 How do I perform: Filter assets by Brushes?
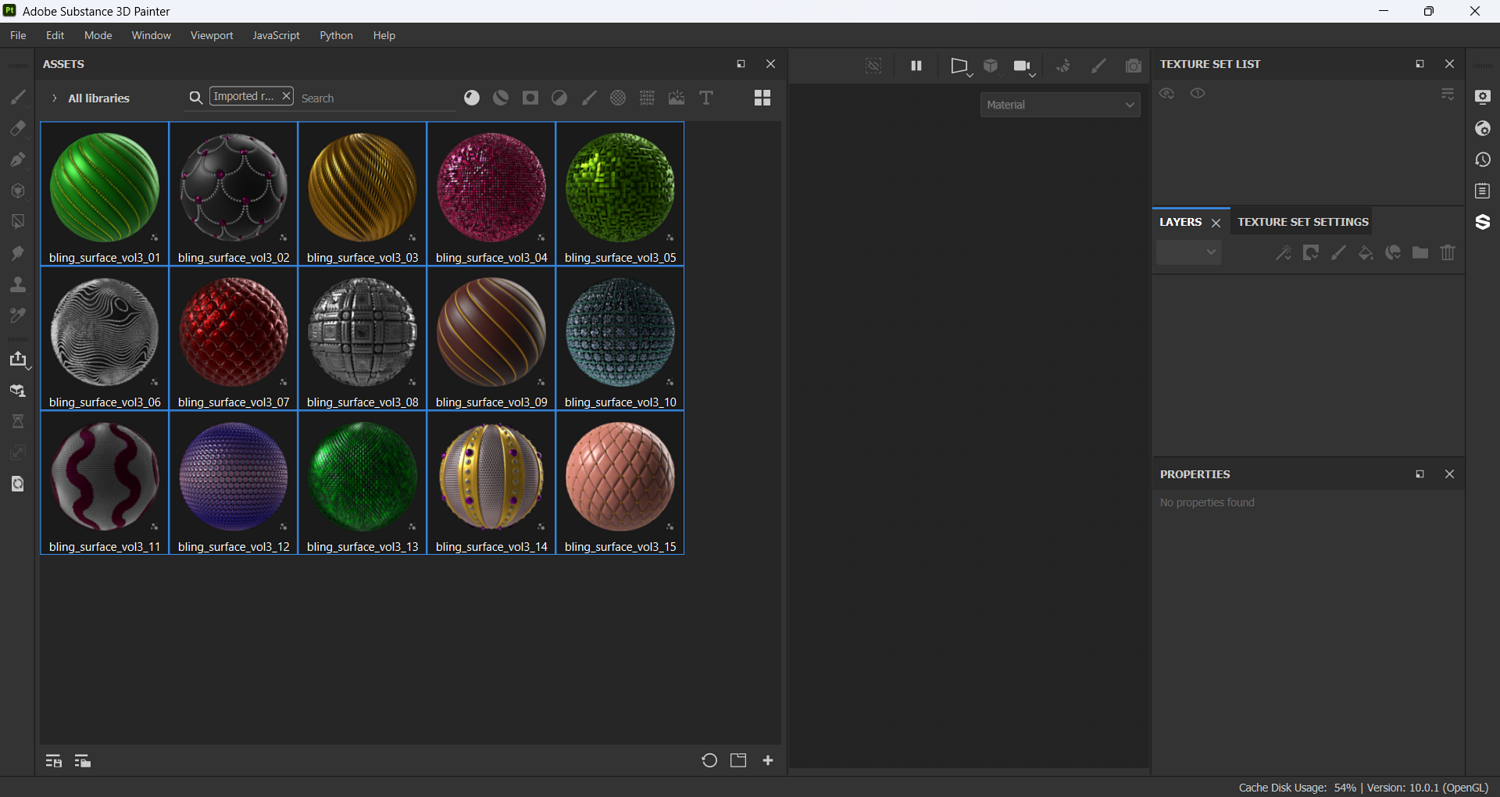(x=589, y=97)
